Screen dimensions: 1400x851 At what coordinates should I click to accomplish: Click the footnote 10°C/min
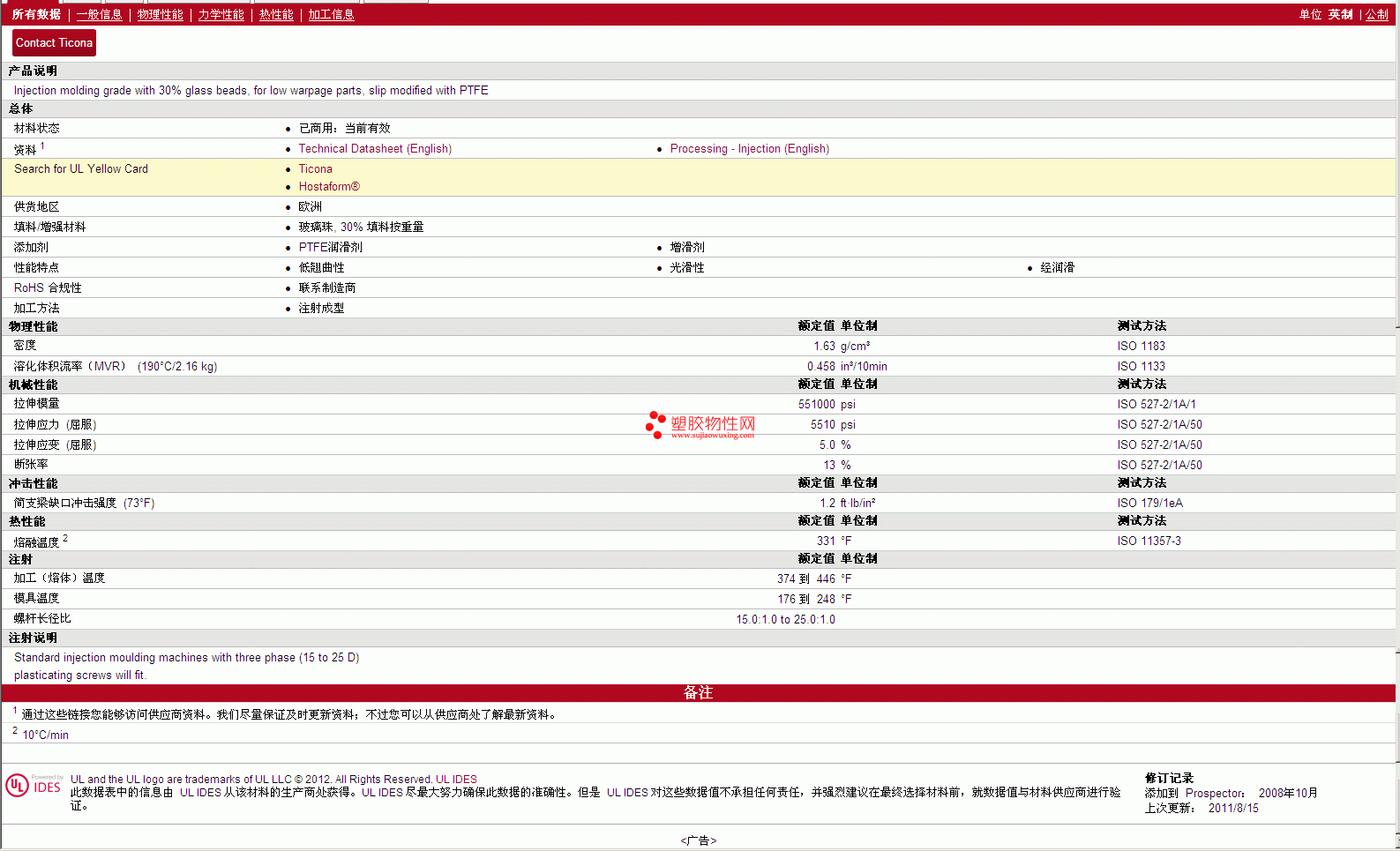pos(45,735)
